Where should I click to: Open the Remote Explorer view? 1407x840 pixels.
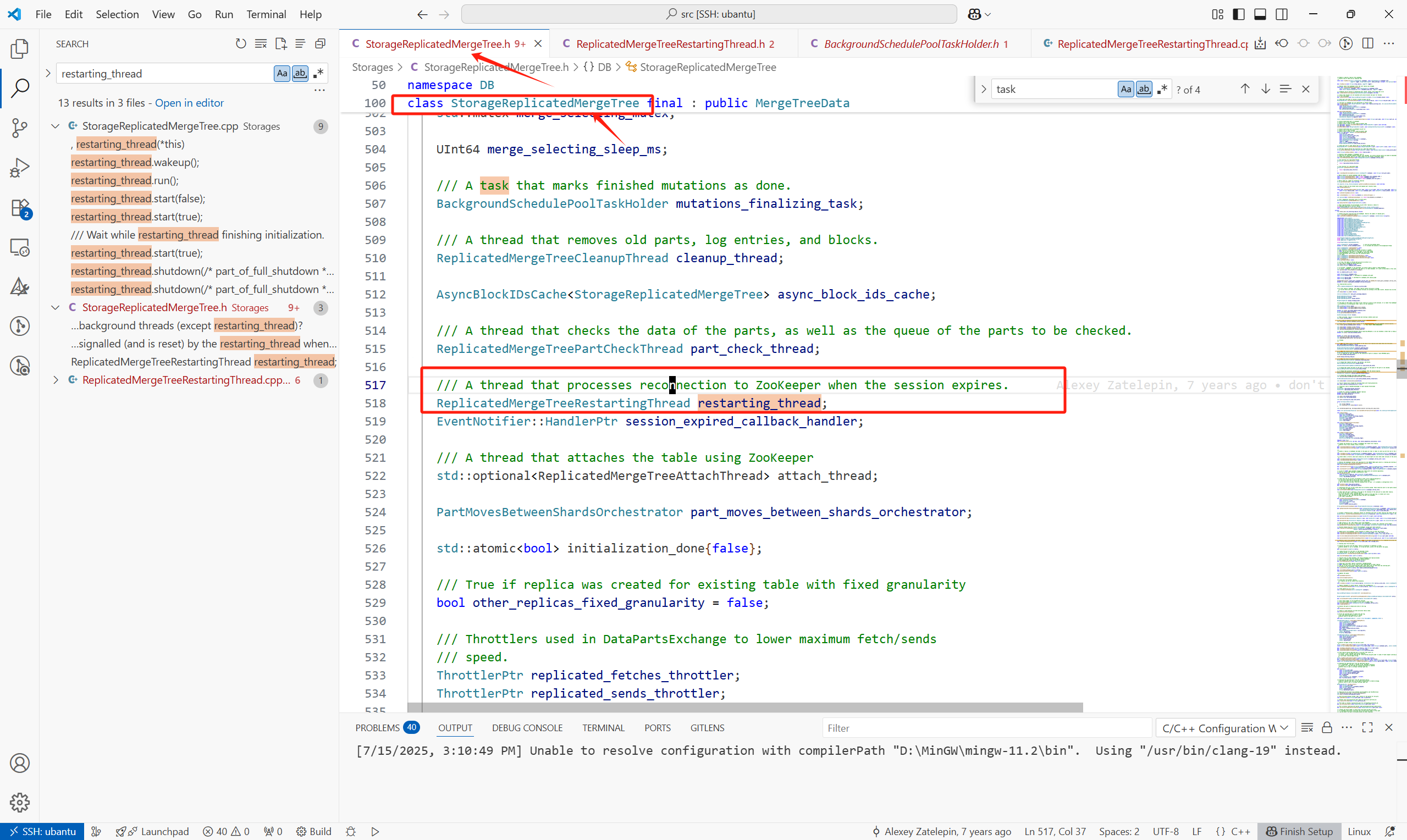[19, 247]
